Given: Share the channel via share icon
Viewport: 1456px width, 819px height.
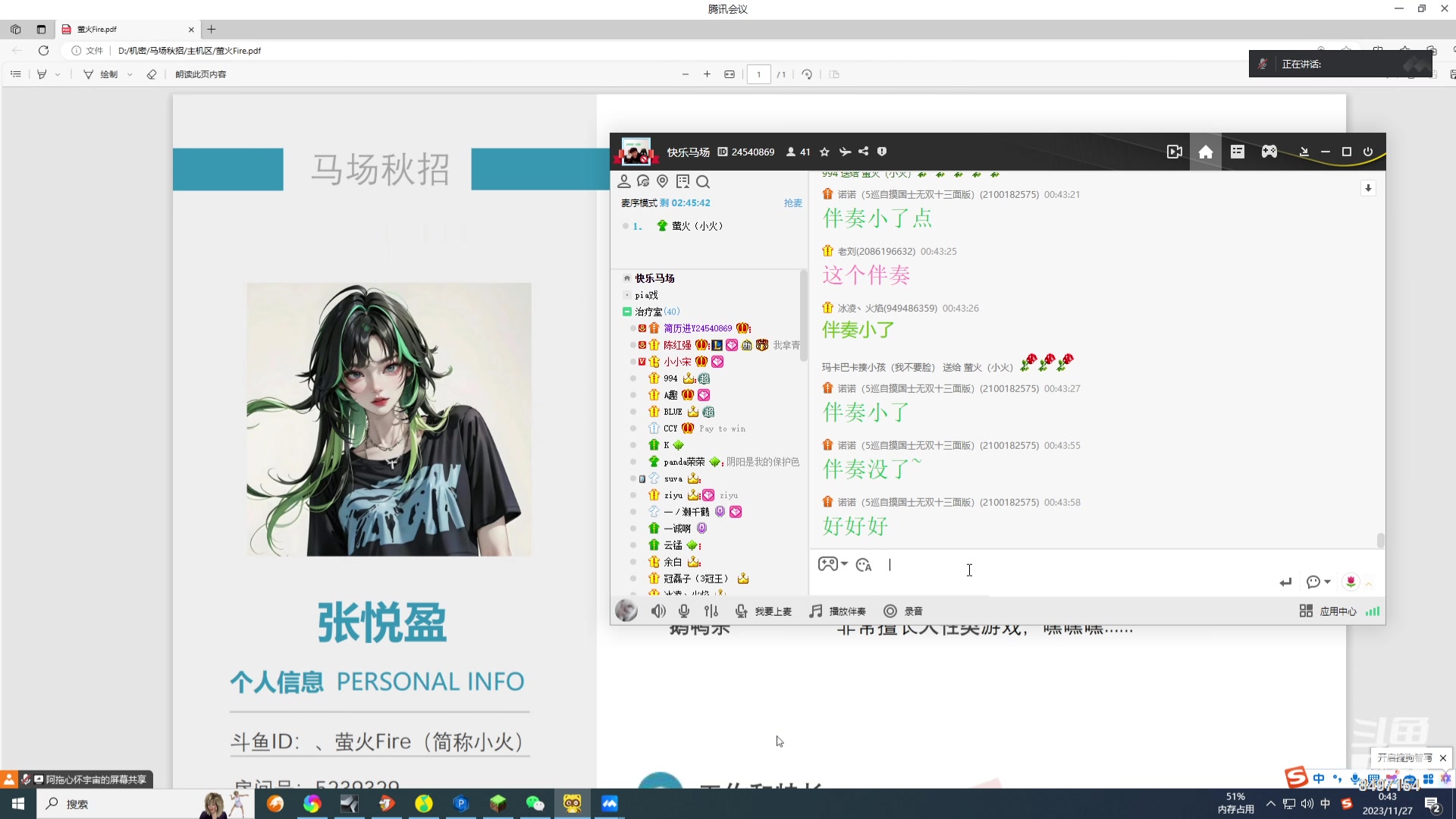Looking at the screenshot, I should point(863,152).
